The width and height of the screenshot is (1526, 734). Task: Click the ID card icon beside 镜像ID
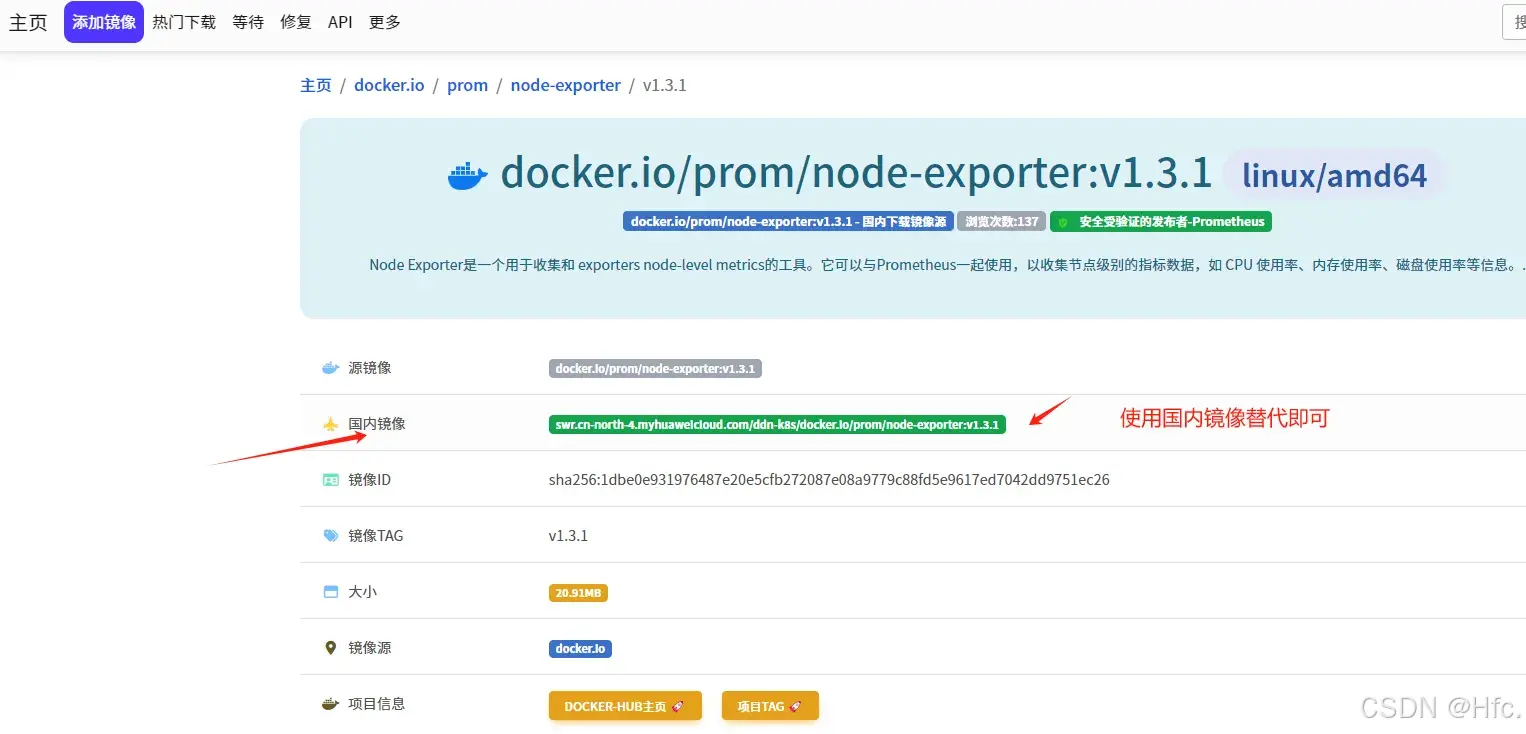coord(331,480)
